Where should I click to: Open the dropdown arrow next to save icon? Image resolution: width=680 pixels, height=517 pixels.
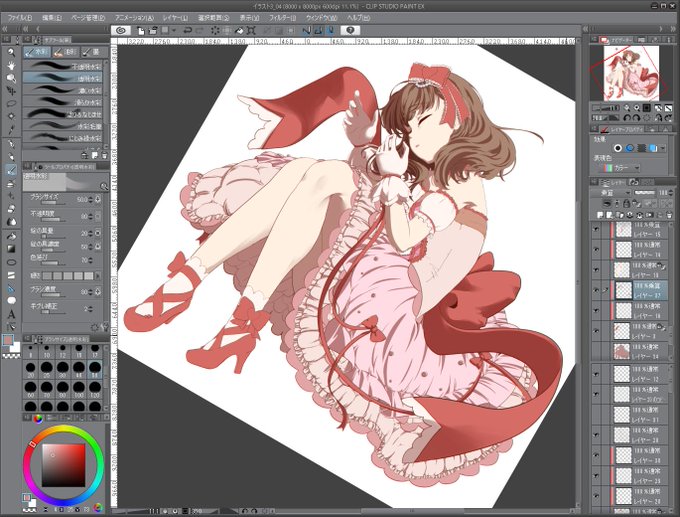point(174,30)
